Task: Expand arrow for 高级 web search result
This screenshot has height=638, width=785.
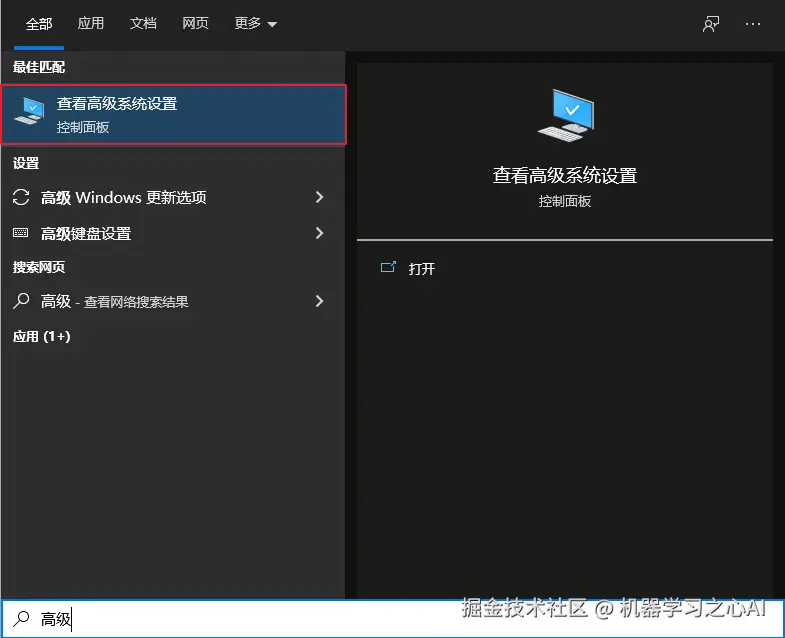Action: coord(319,301)
